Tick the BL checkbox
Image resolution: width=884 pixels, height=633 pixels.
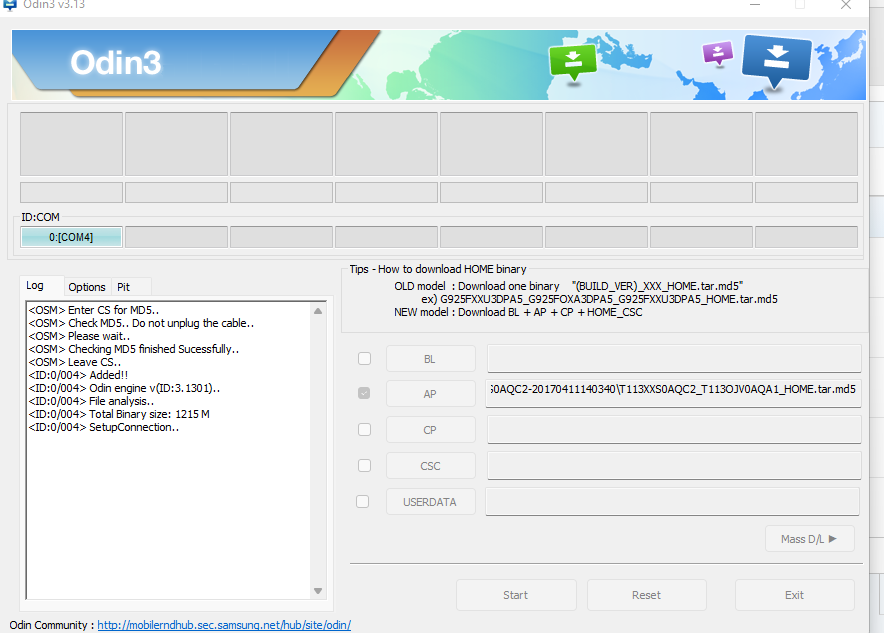coord(365,358)
